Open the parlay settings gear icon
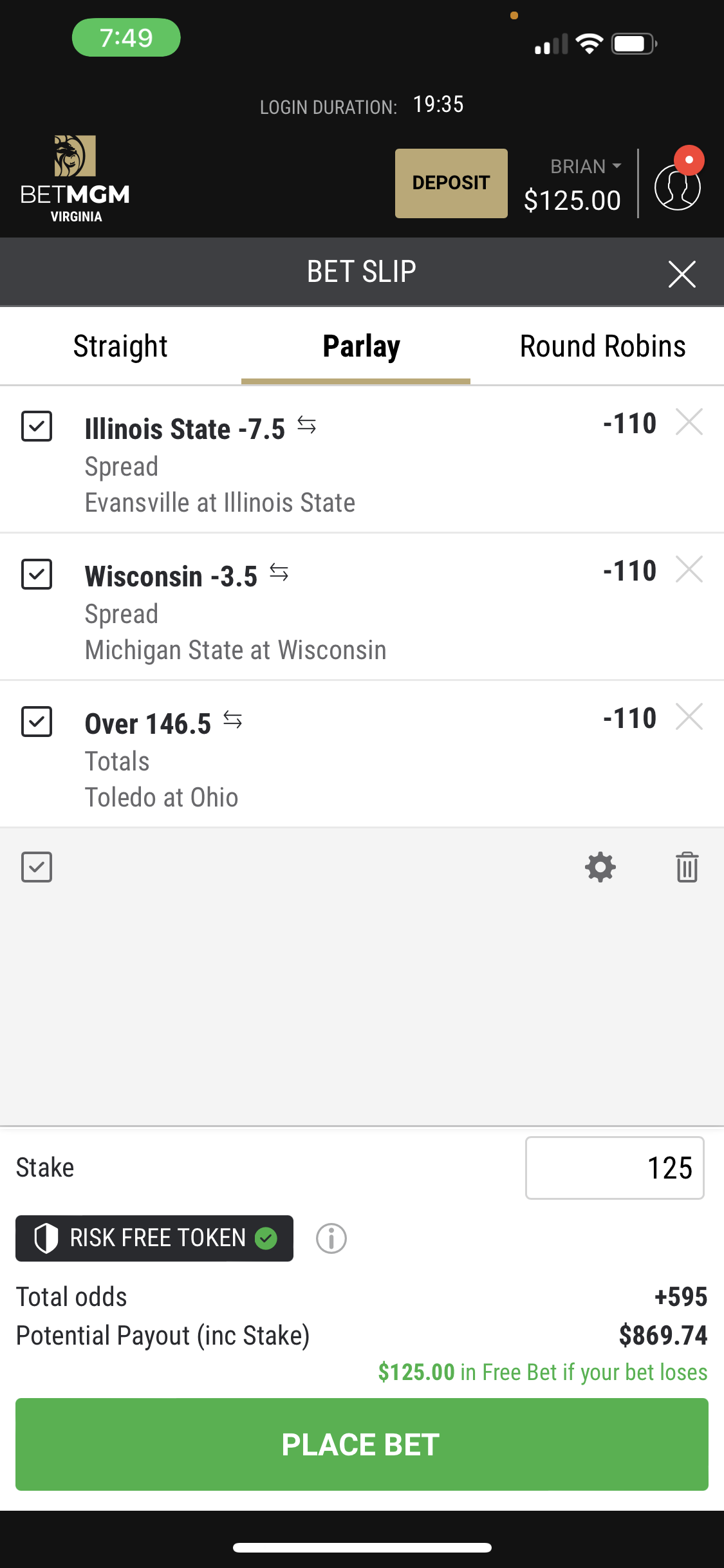The height and width of the screenshot is (1568, 724). [x=600, y=867]
